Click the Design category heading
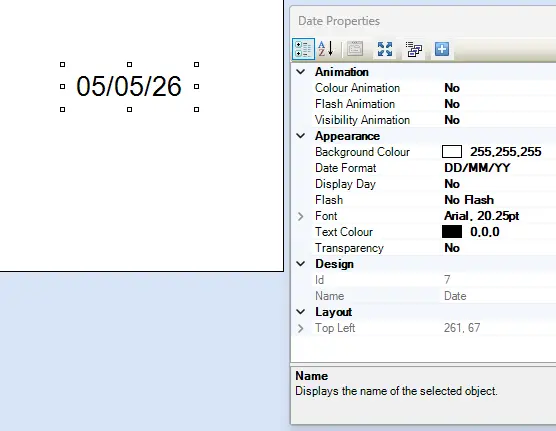Screen dimensions: 556x431 [334, 264]
